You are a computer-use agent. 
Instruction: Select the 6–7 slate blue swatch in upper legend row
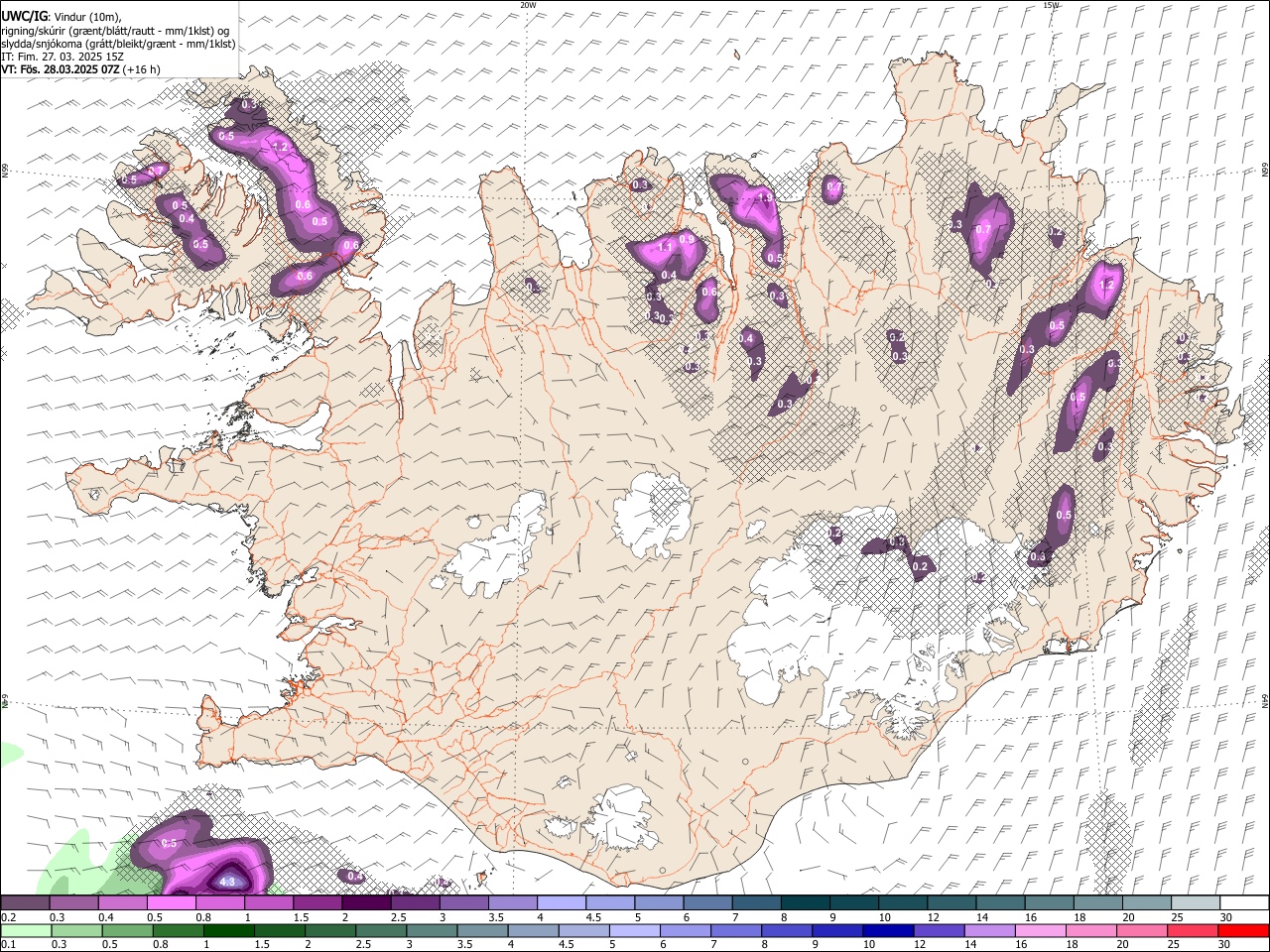707,903
